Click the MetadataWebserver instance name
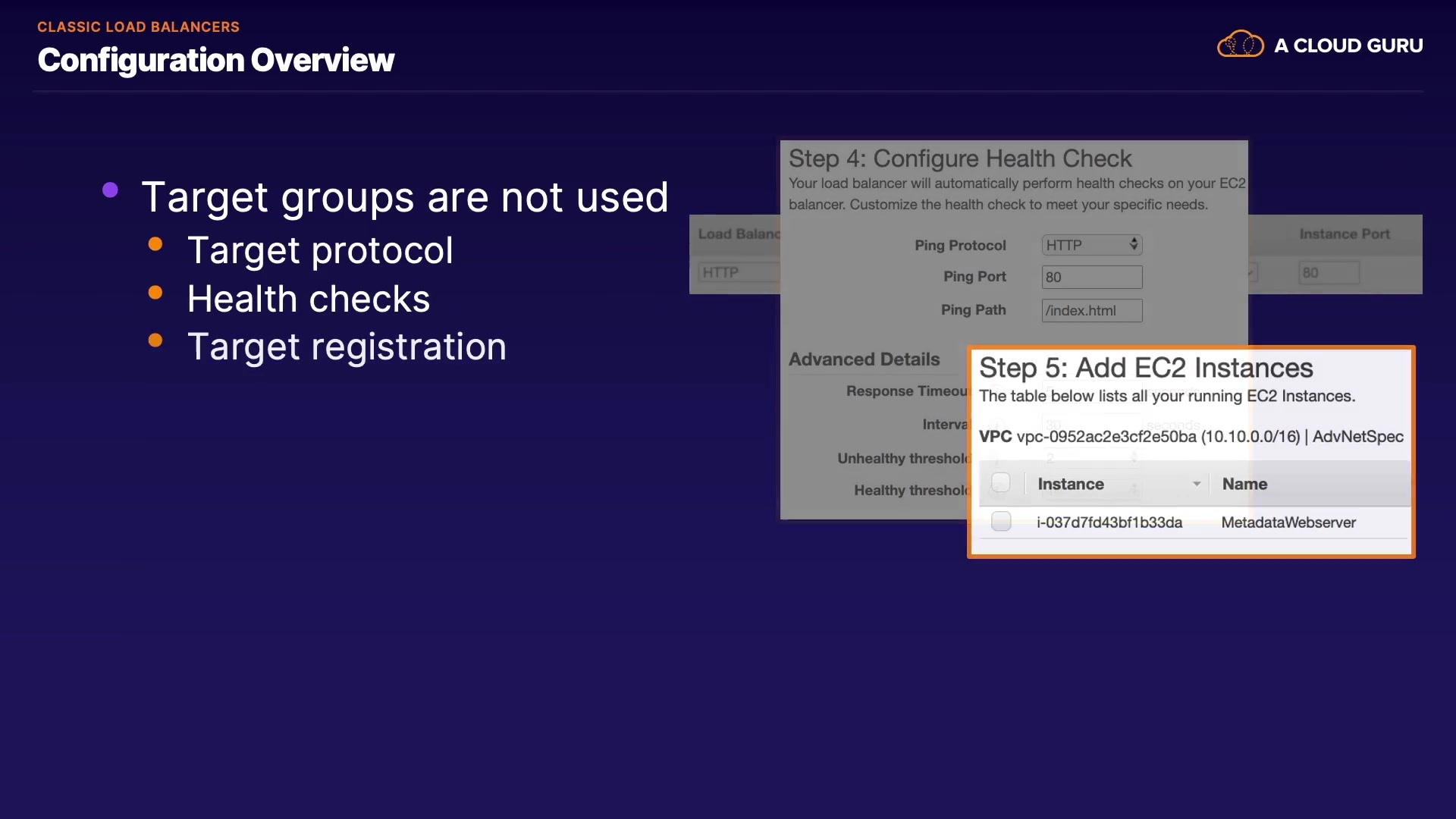Viewport: 1456px width, 819px height. pos(1288,522)
